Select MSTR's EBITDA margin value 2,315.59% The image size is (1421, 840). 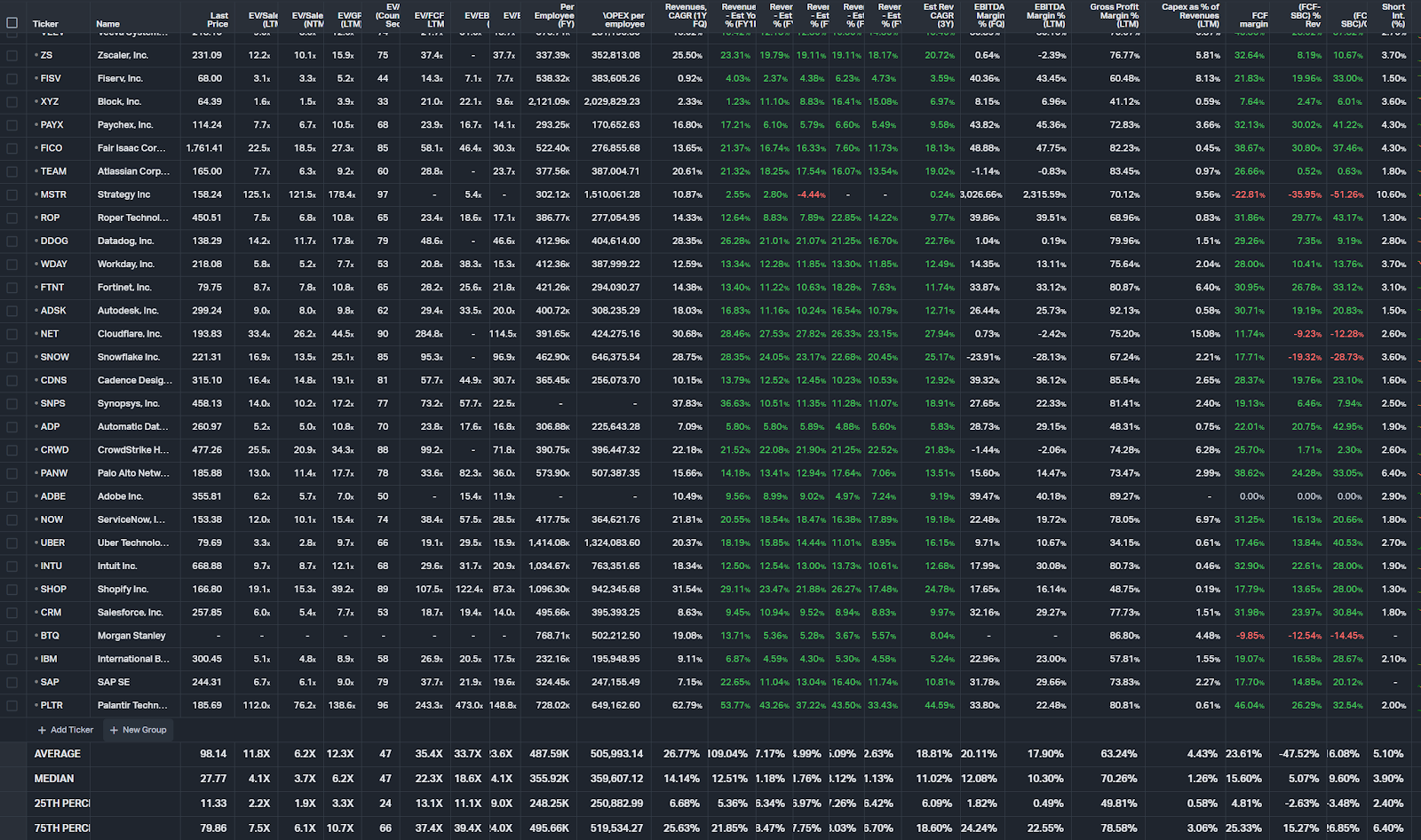1044,194
